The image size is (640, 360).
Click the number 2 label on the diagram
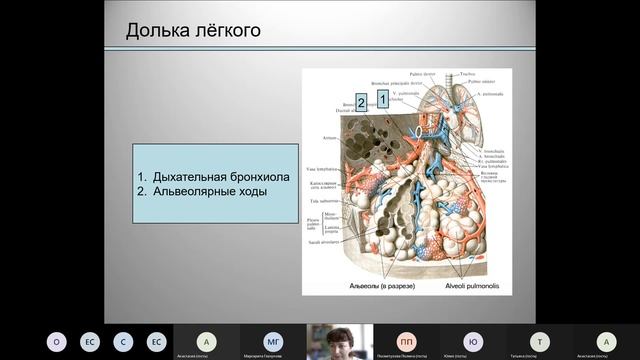(x=361, y=102)
